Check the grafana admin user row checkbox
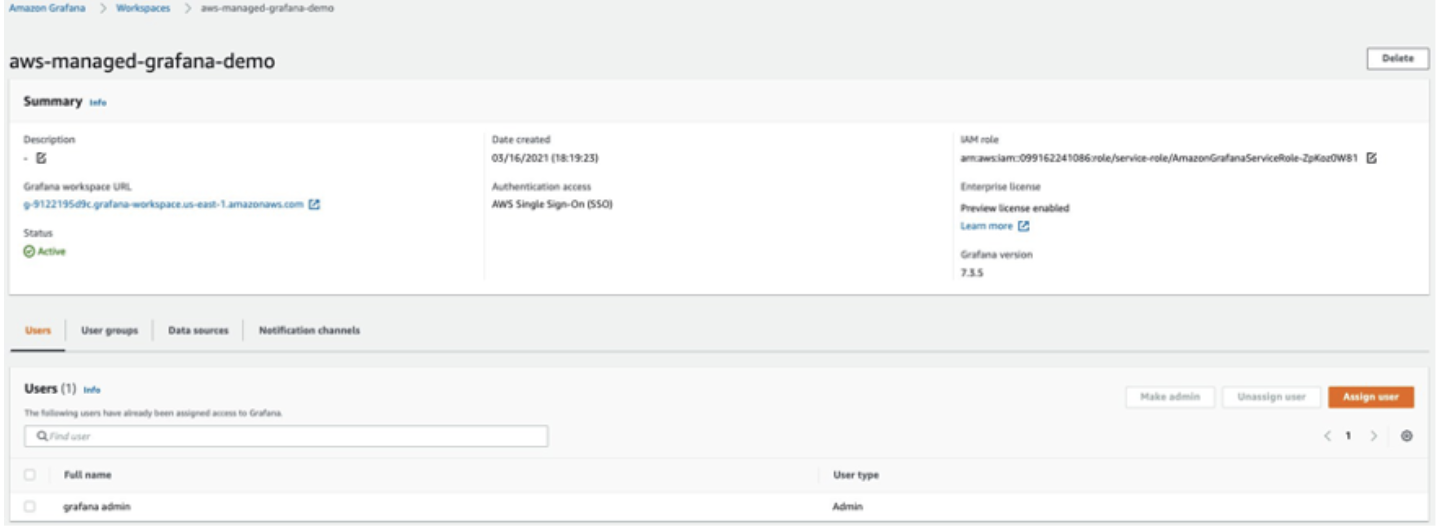The image size is (1440, 526). tap(29, 507)
